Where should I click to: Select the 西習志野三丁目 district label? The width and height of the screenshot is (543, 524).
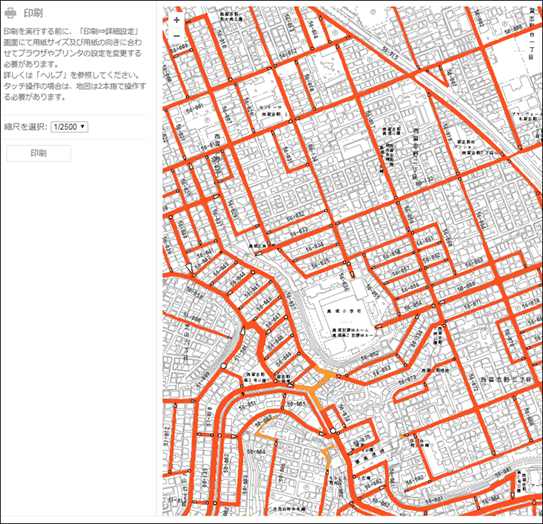(506, 380)
